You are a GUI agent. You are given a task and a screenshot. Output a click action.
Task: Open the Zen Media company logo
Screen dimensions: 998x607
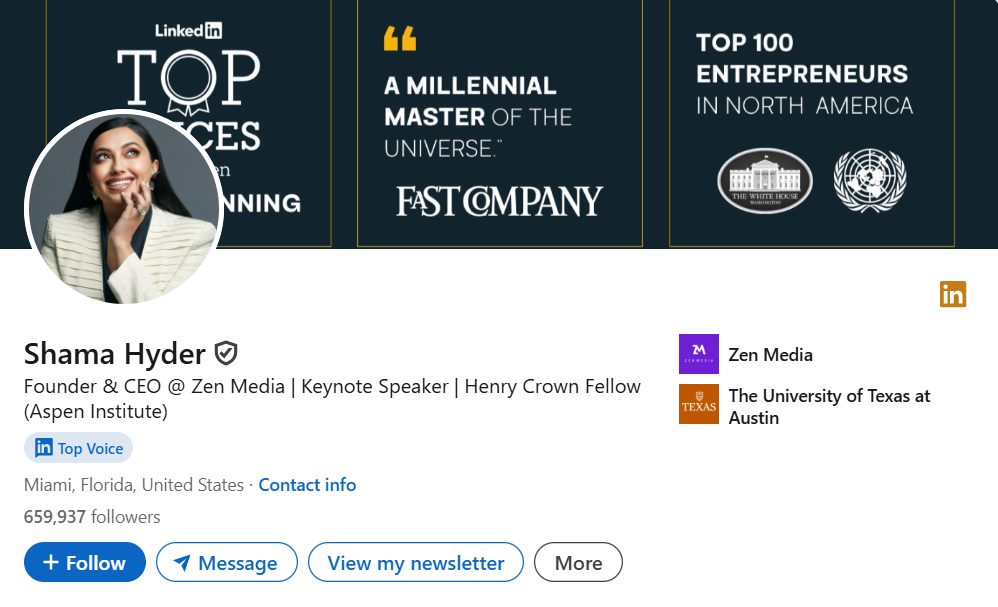[x=699, y=354]
